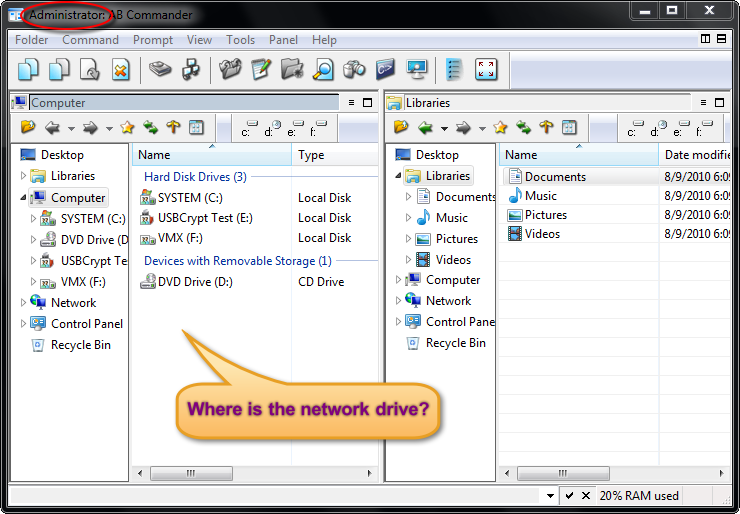Screen dimensions: 740x514
Task: Open the forward history dropdown in the left panel
Action: 109,128
